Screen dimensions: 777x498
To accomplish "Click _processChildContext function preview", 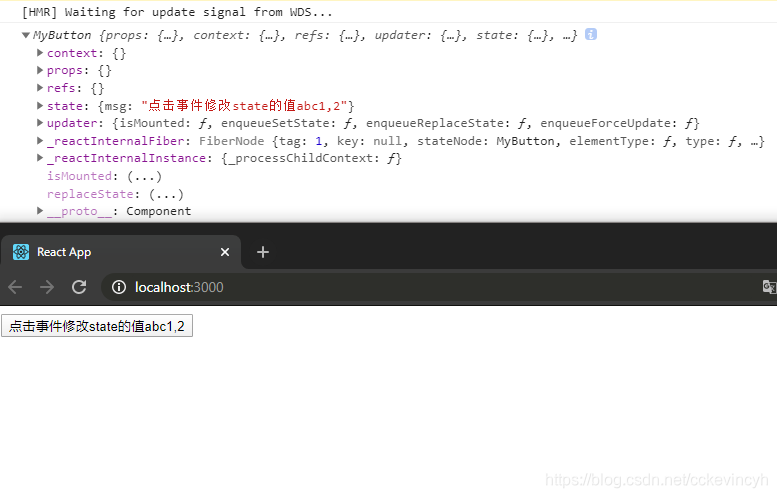I will point(312,158).
